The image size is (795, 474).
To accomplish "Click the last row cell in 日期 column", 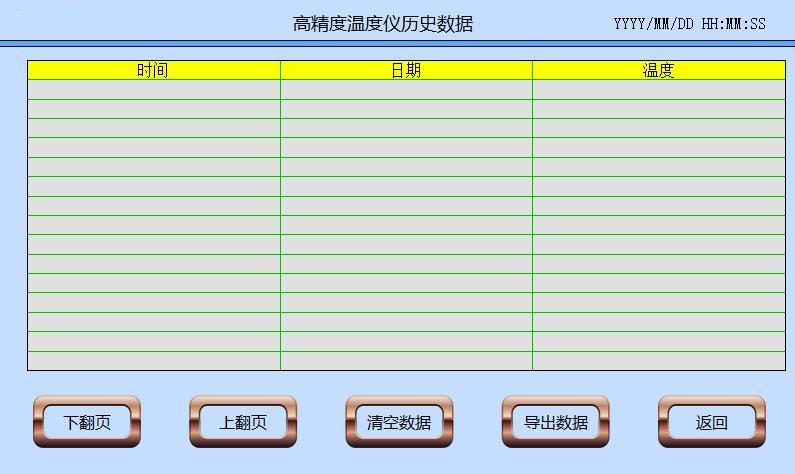I will coord(406,361).
